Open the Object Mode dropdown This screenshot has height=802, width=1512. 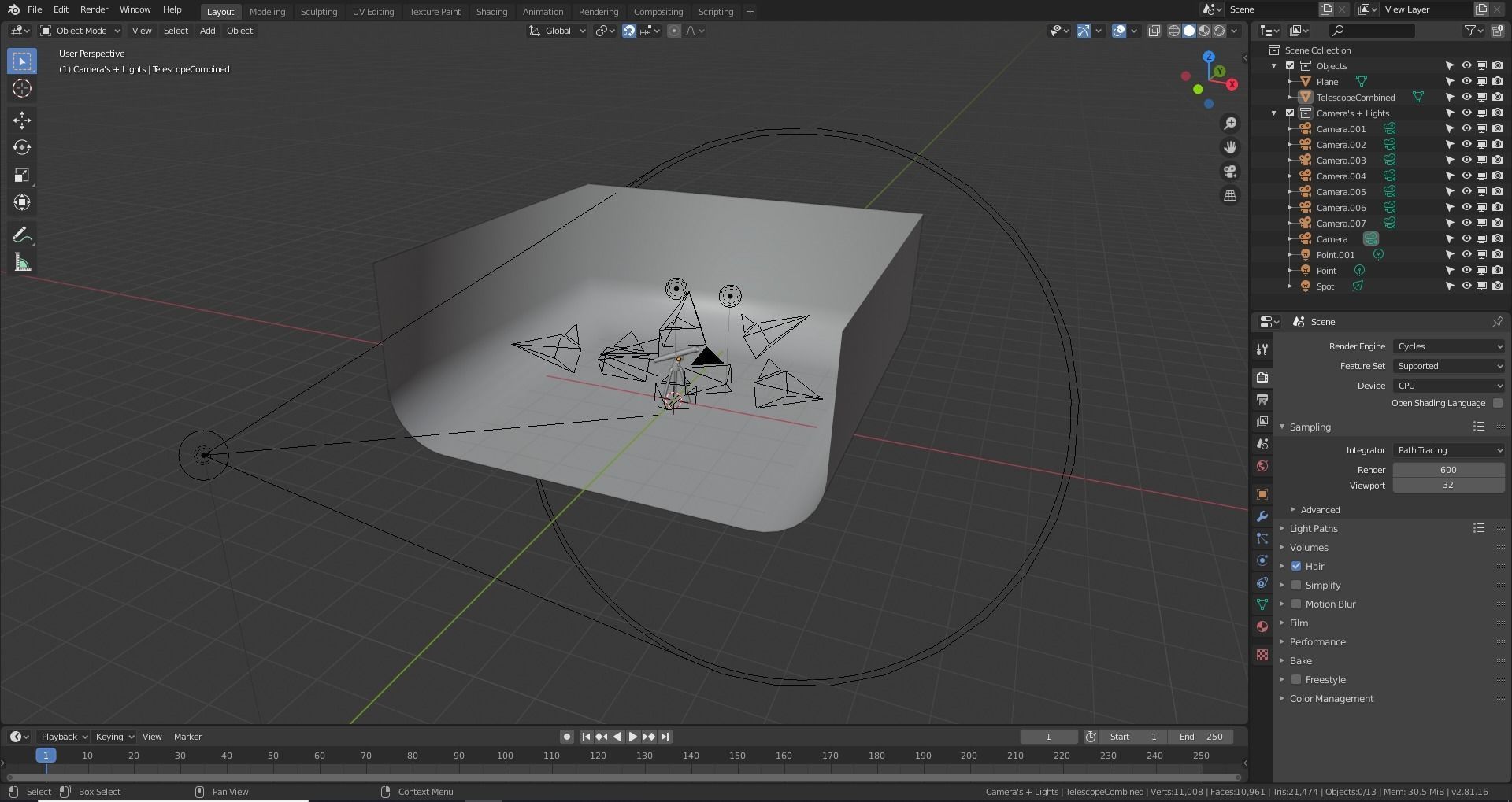tap(80, 31)
